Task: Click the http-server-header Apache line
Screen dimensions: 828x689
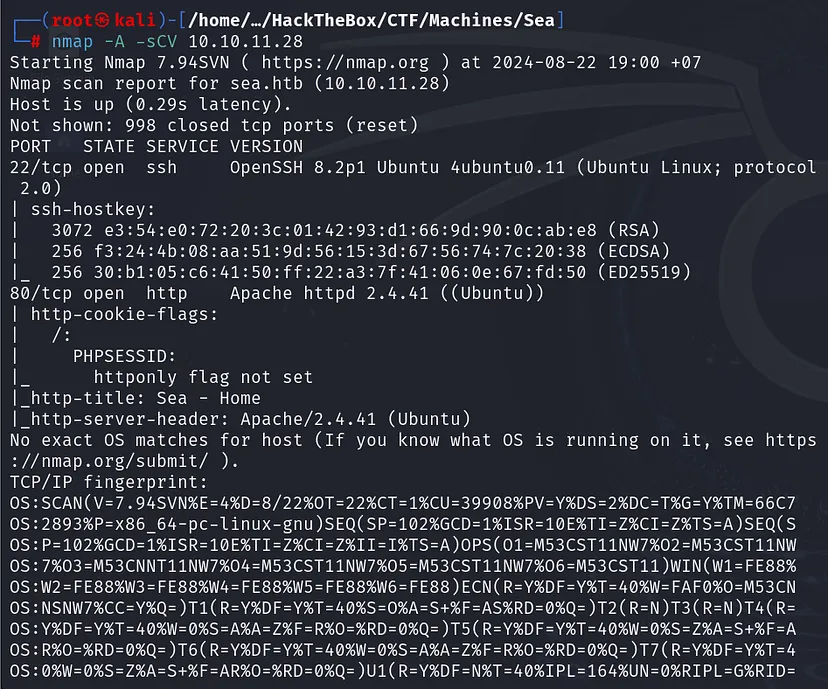Action: tap(240, 419)
